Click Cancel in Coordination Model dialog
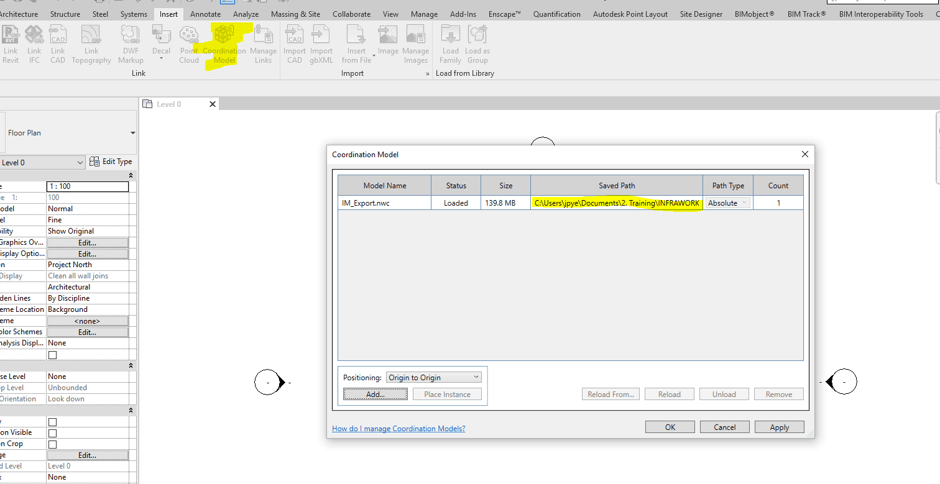The image size is (940, 484). point(724,427)
